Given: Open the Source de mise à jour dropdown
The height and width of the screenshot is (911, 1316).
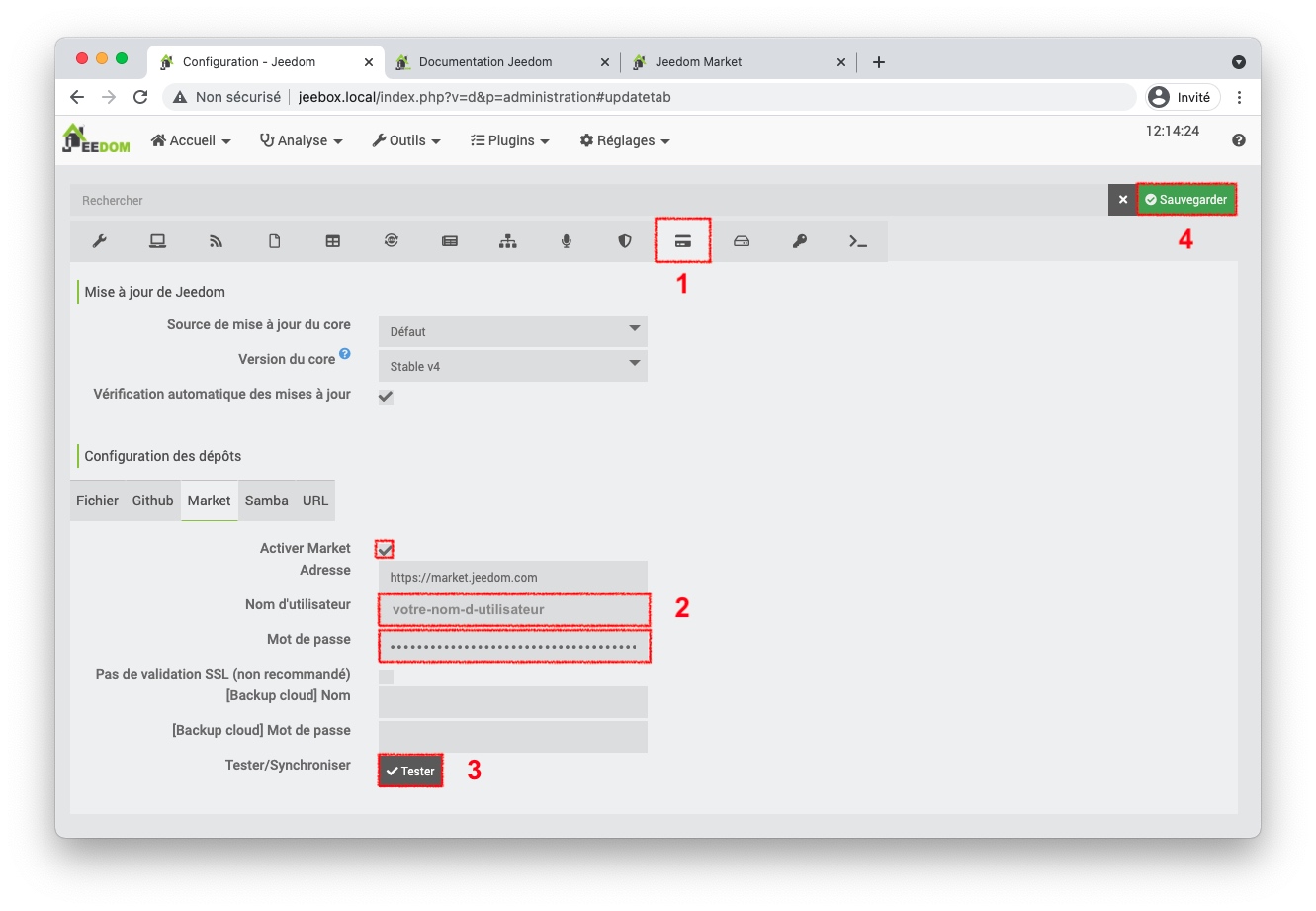Looking at the screenshot, I should pos(512,331).
